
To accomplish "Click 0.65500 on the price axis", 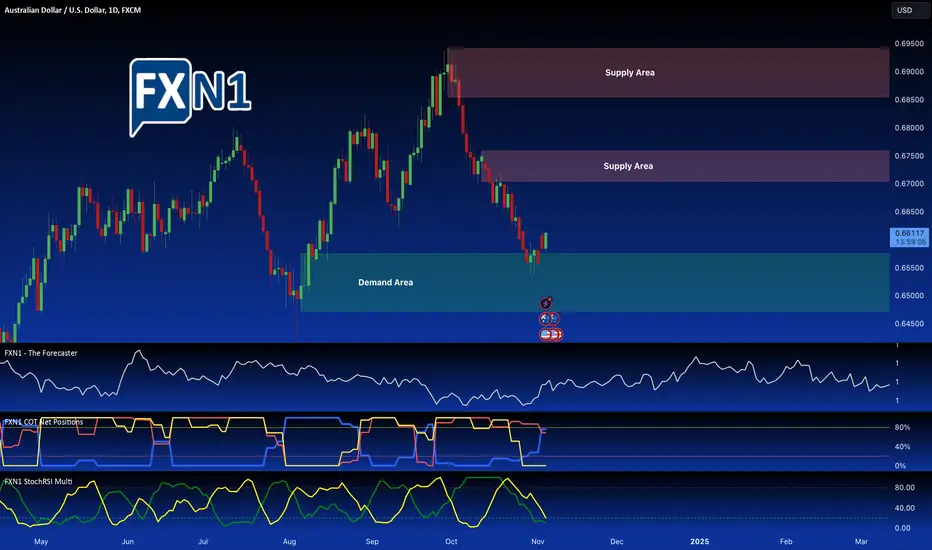I will (909, 268).
